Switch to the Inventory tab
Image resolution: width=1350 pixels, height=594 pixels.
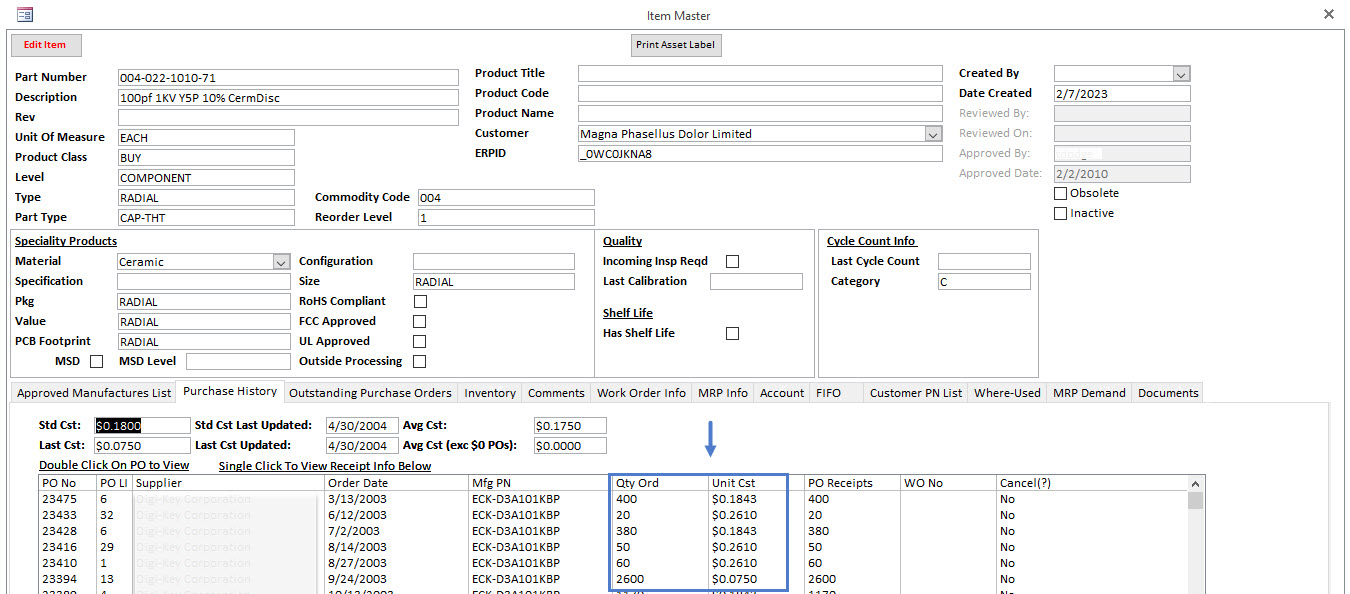point(489,392)
